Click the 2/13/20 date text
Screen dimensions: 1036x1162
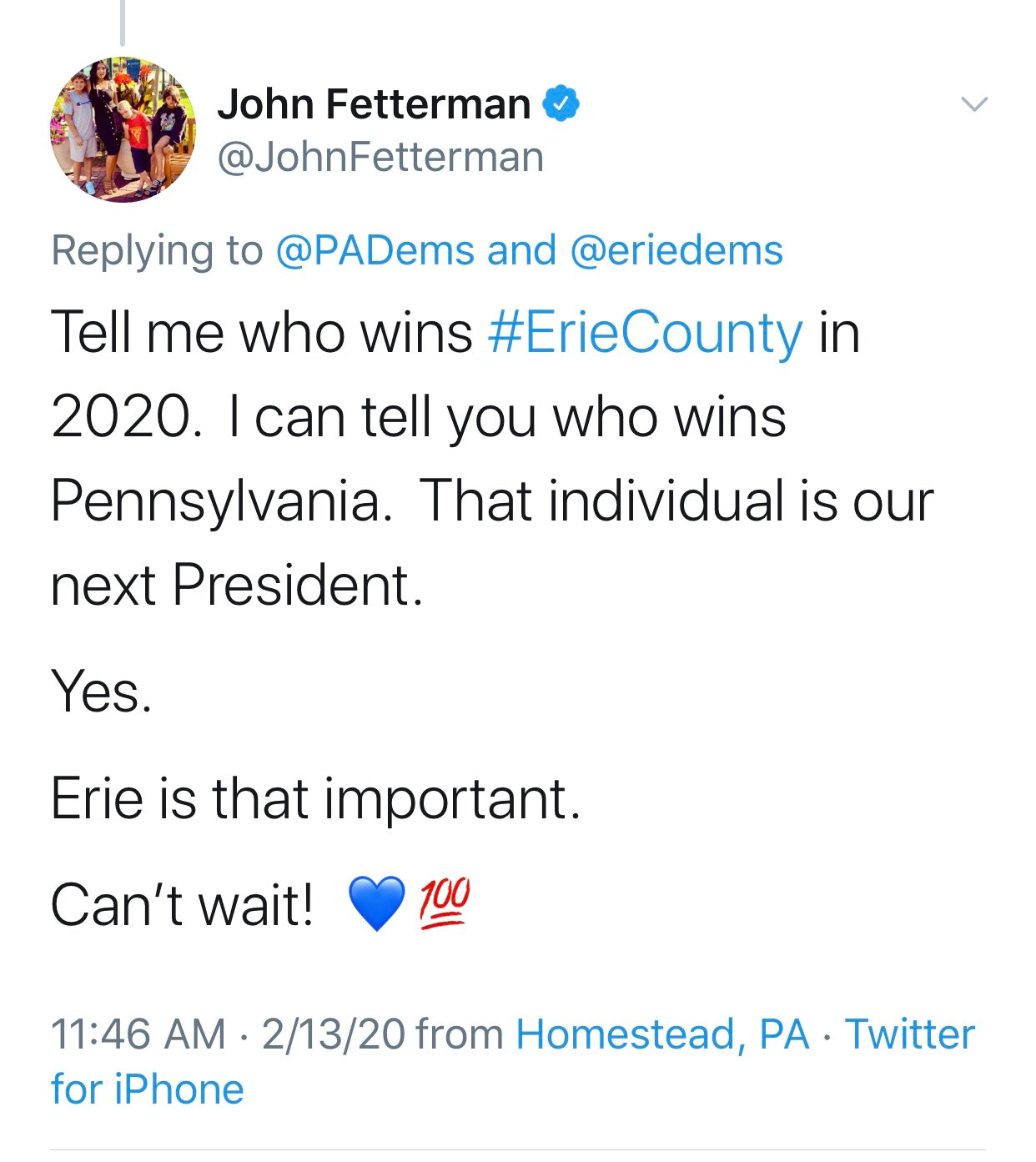334,1034
